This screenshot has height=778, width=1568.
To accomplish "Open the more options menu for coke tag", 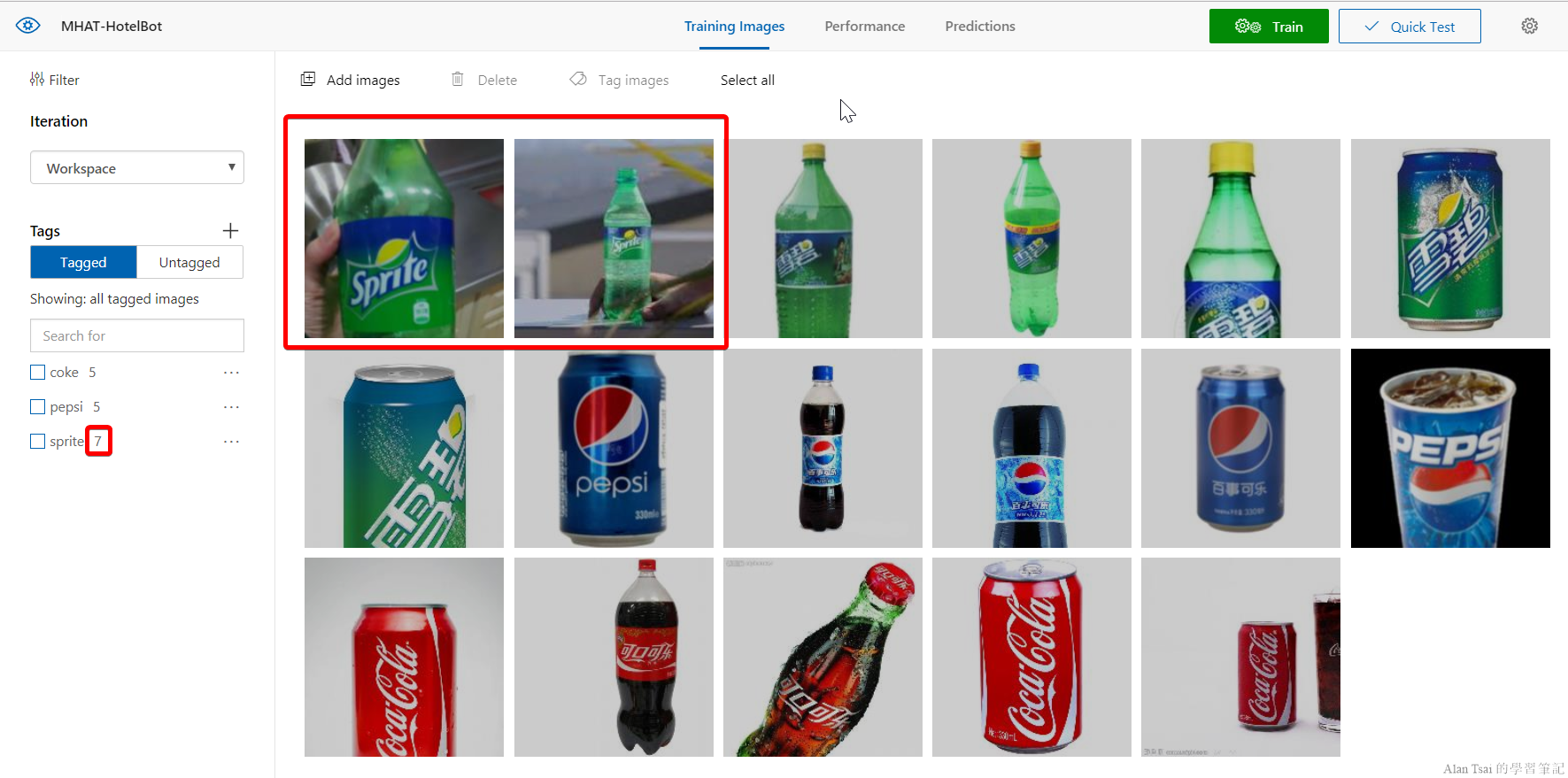I will click(x=231, y=373).
